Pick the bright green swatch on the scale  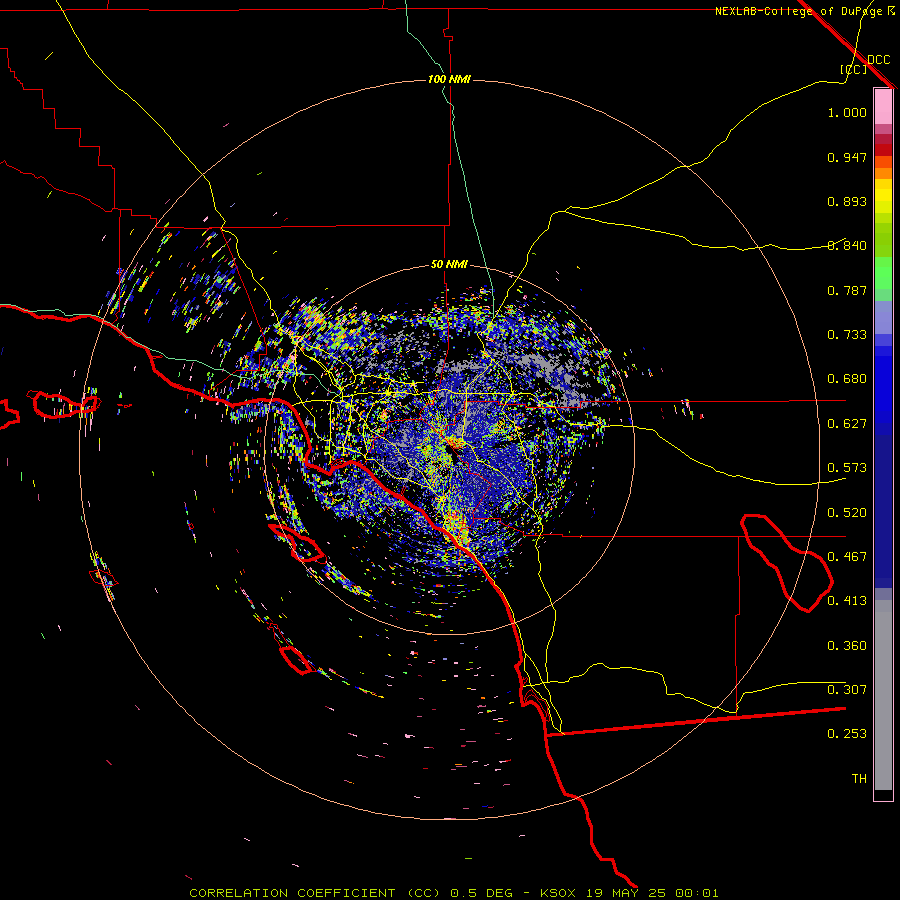[883, 273]
